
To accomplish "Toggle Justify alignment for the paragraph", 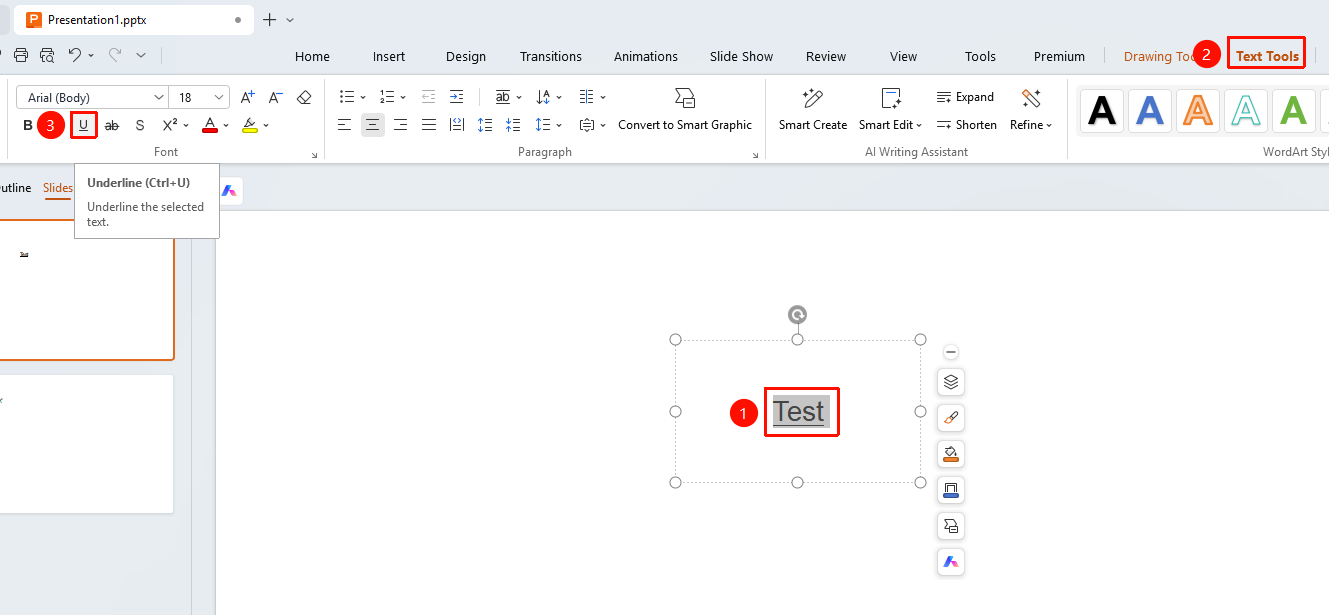I will click(429, 125).
